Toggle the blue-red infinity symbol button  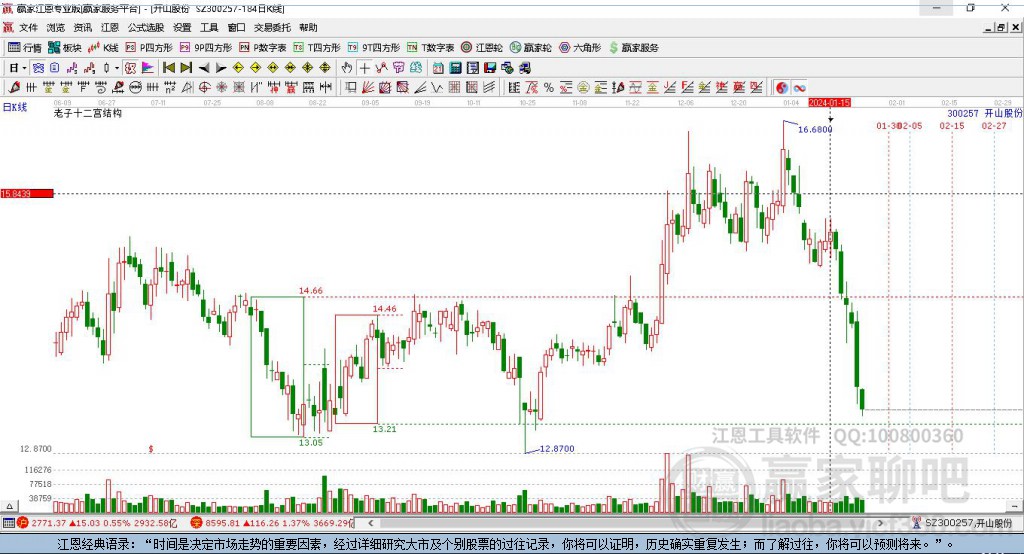tap(799, 87)
